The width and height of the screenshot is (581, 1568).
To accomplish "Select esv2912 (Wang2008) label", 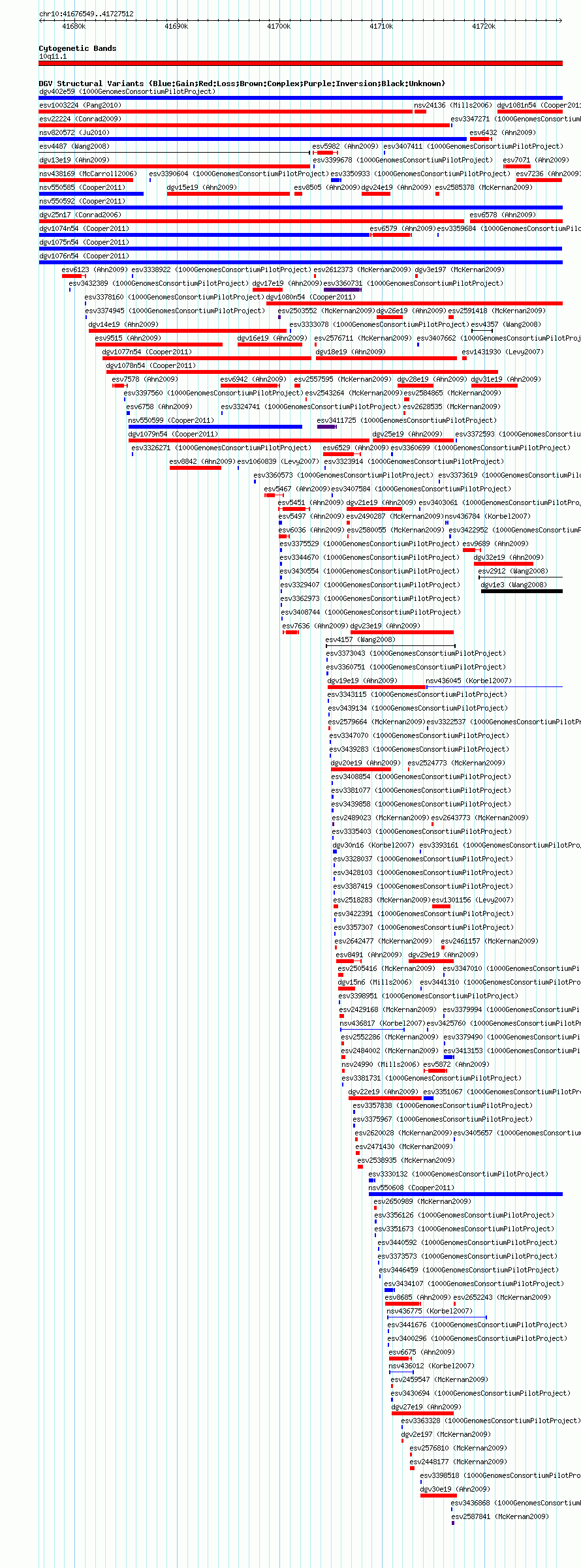I will tap(513, 571).
